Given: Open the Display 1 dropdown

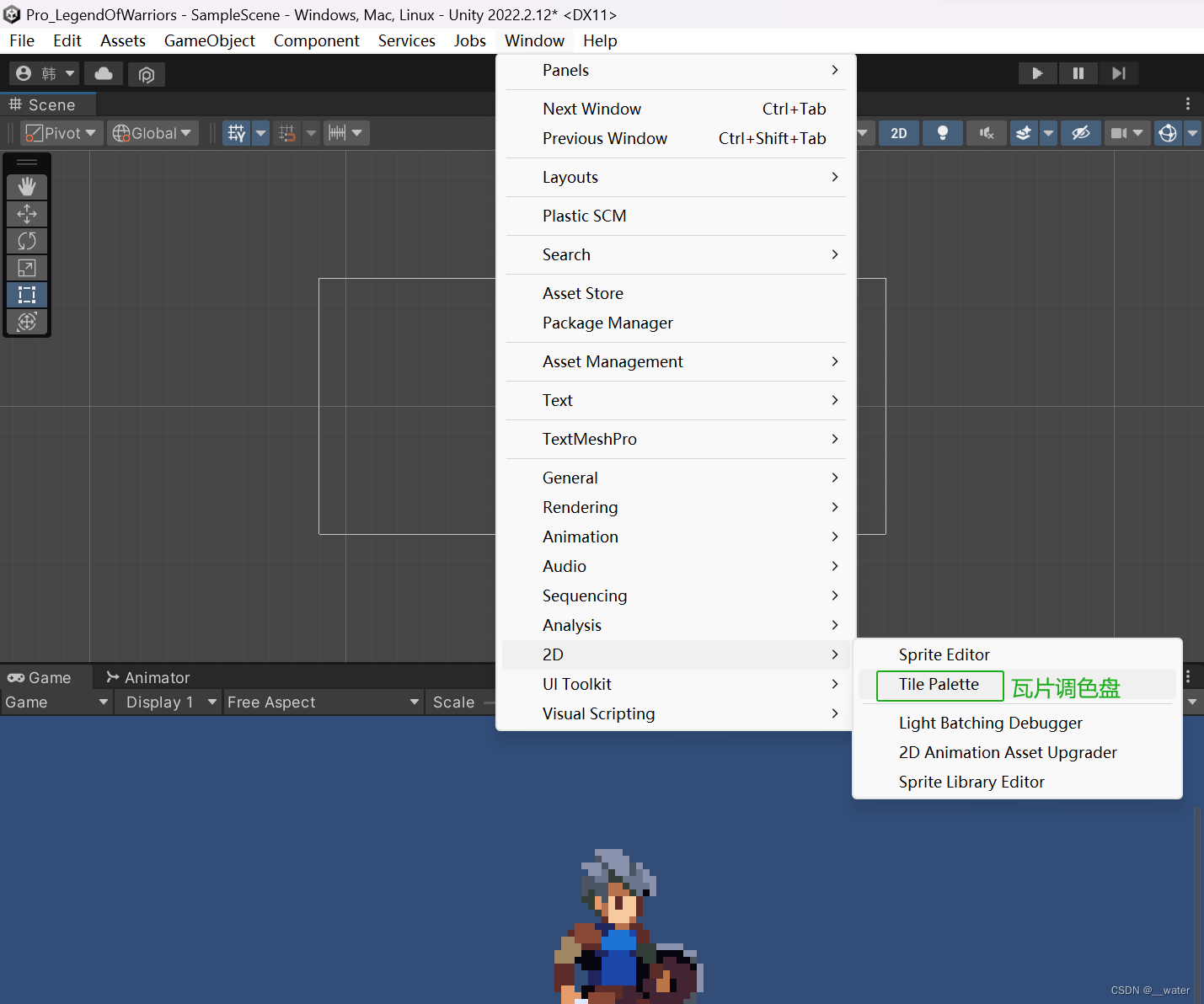Looking at the screenshot, I should [170, 702].
